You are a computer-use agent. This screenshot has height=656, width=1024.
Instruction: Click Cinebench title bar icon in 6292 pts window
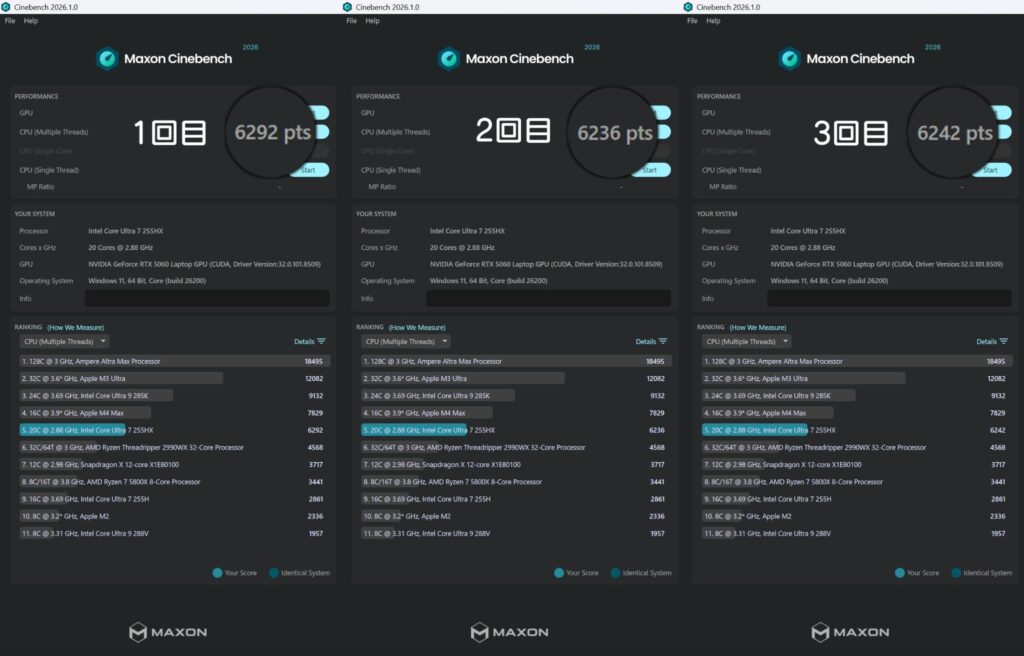click(x=6, y=7)
